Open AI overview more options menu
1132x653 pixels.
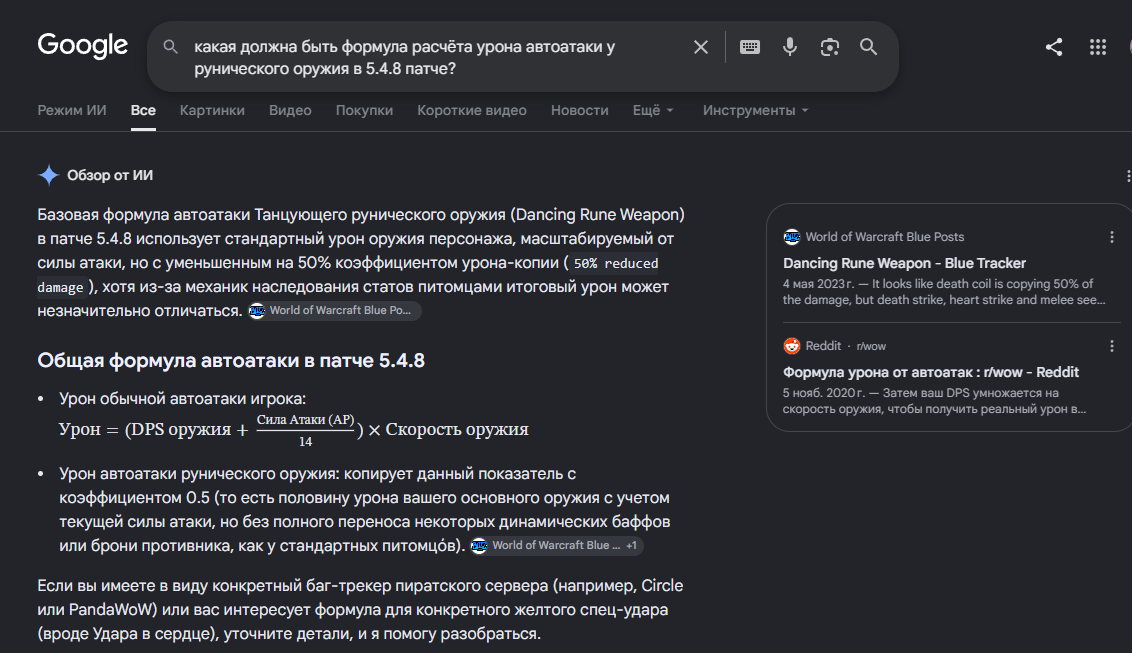point(1128,175)
